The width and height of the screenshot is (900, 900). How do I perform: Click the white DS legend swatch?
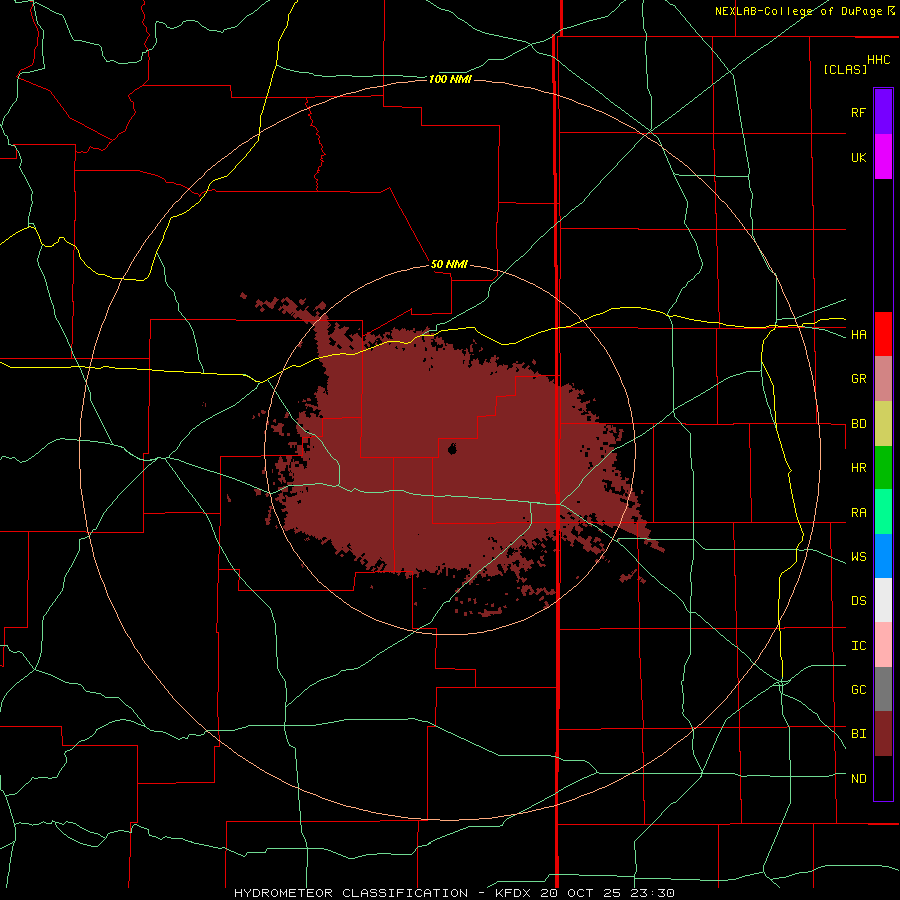pyautogui.click(x=883, y=600)
